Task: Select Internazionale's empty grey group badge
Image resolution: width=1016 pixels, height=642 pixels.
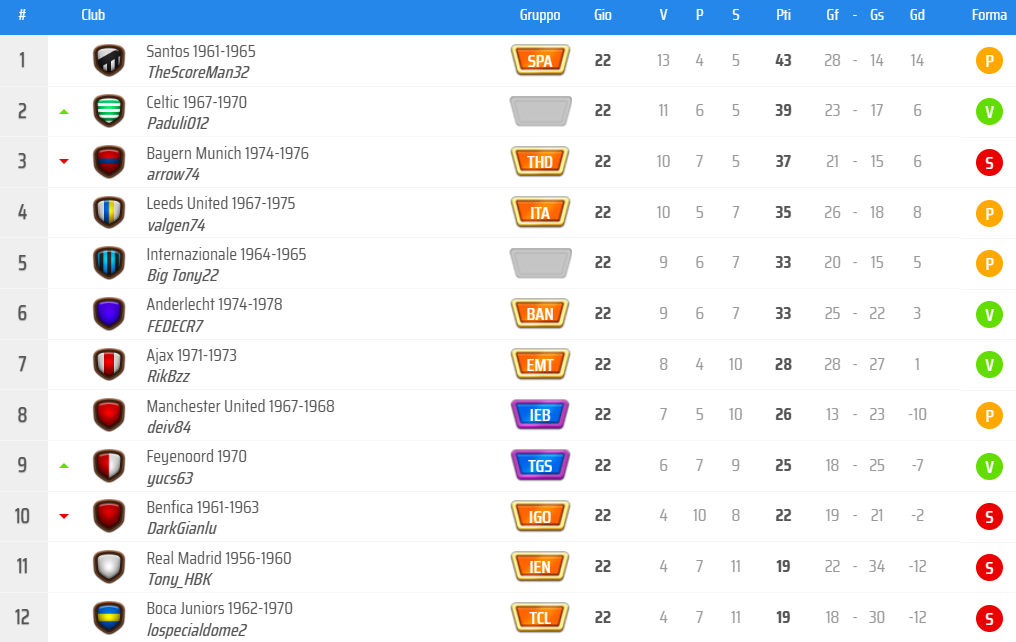Action: pyautogui.click(x=540, y=262)
